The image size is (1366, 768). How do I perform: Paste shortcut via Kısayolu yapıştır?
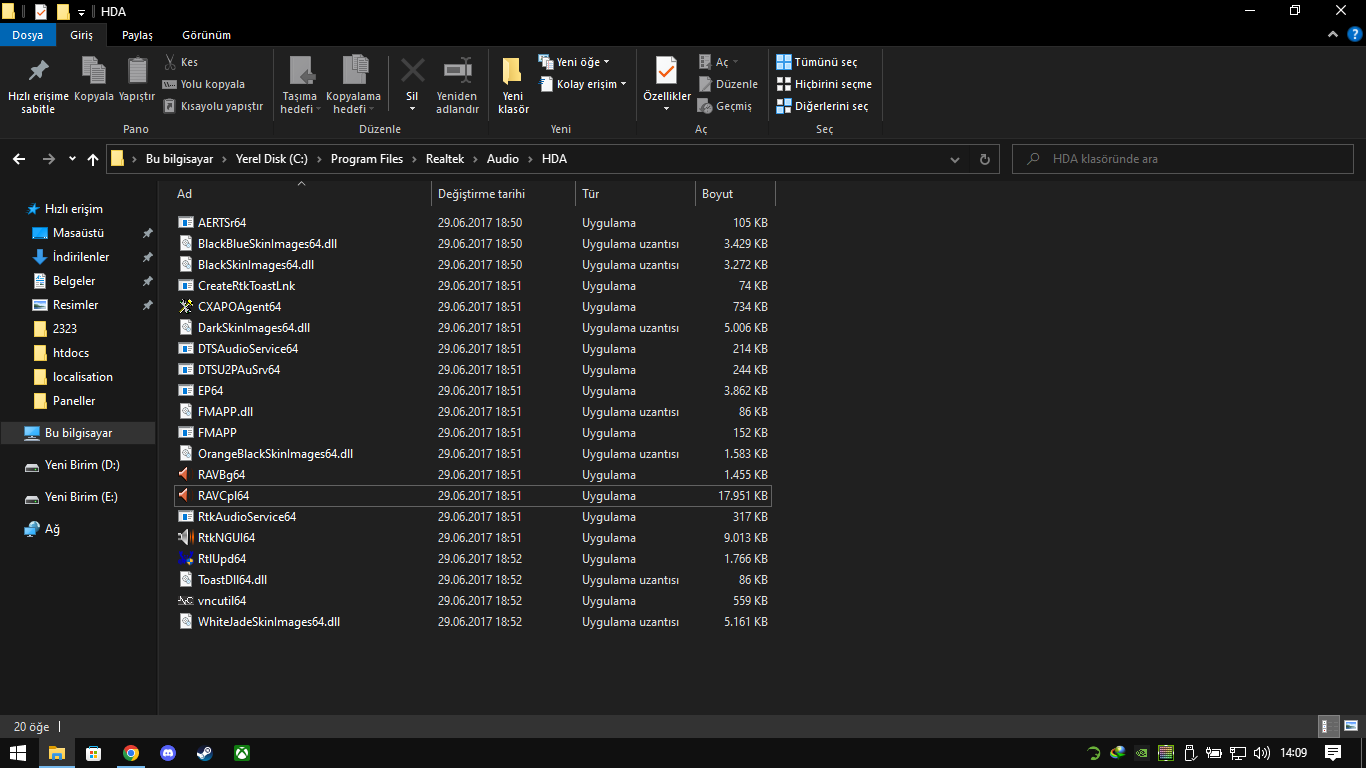pyautogui.click(x=212, y=106)
